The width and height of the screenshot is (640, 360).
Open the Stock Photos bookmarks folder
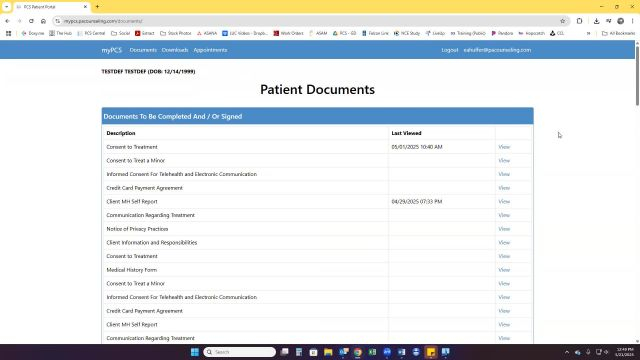[x=176, y=33]
